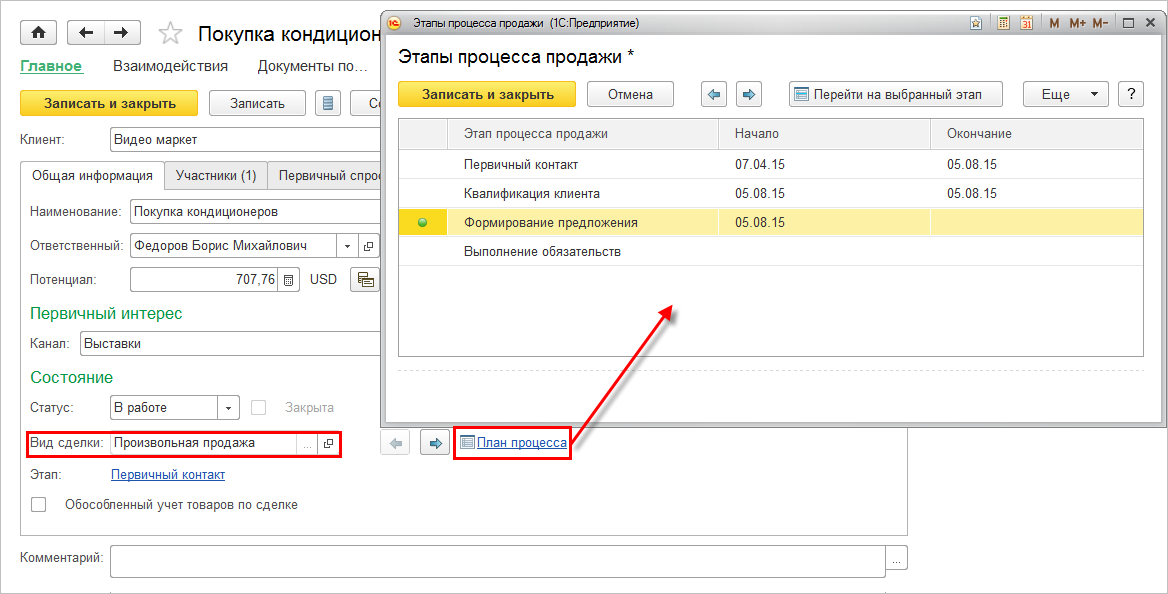Switch to the Участники (1) tab
Screen dimensions: 1168x594
216,176
